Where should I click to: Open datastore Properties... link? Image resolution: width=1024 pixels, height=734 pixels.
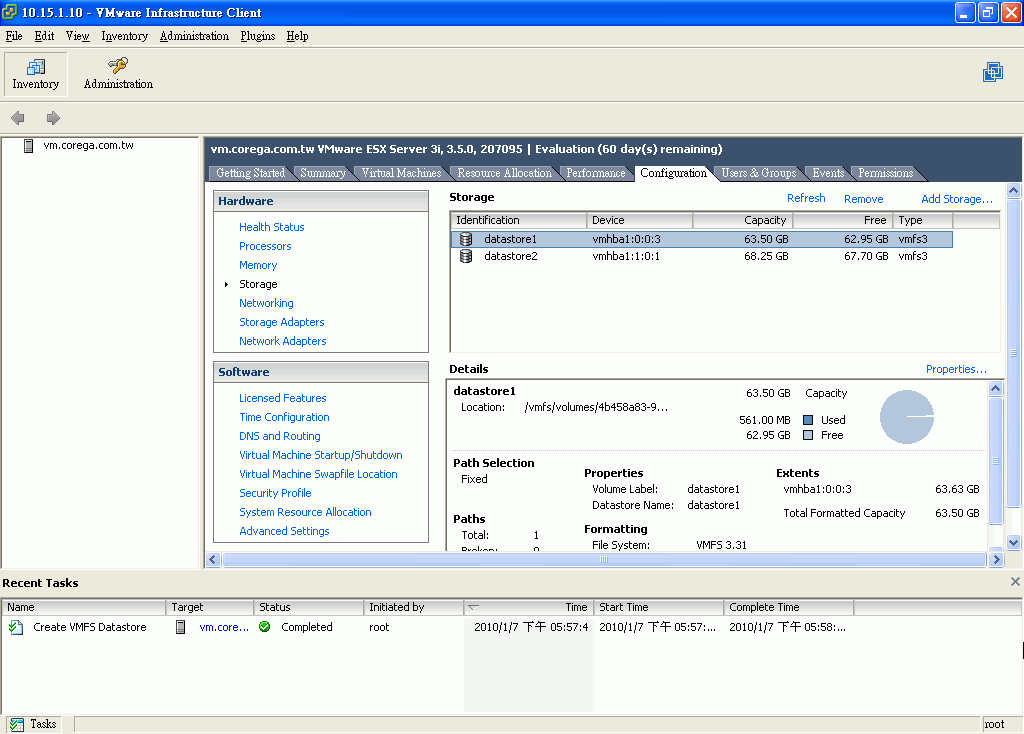(x=956, y=370)
